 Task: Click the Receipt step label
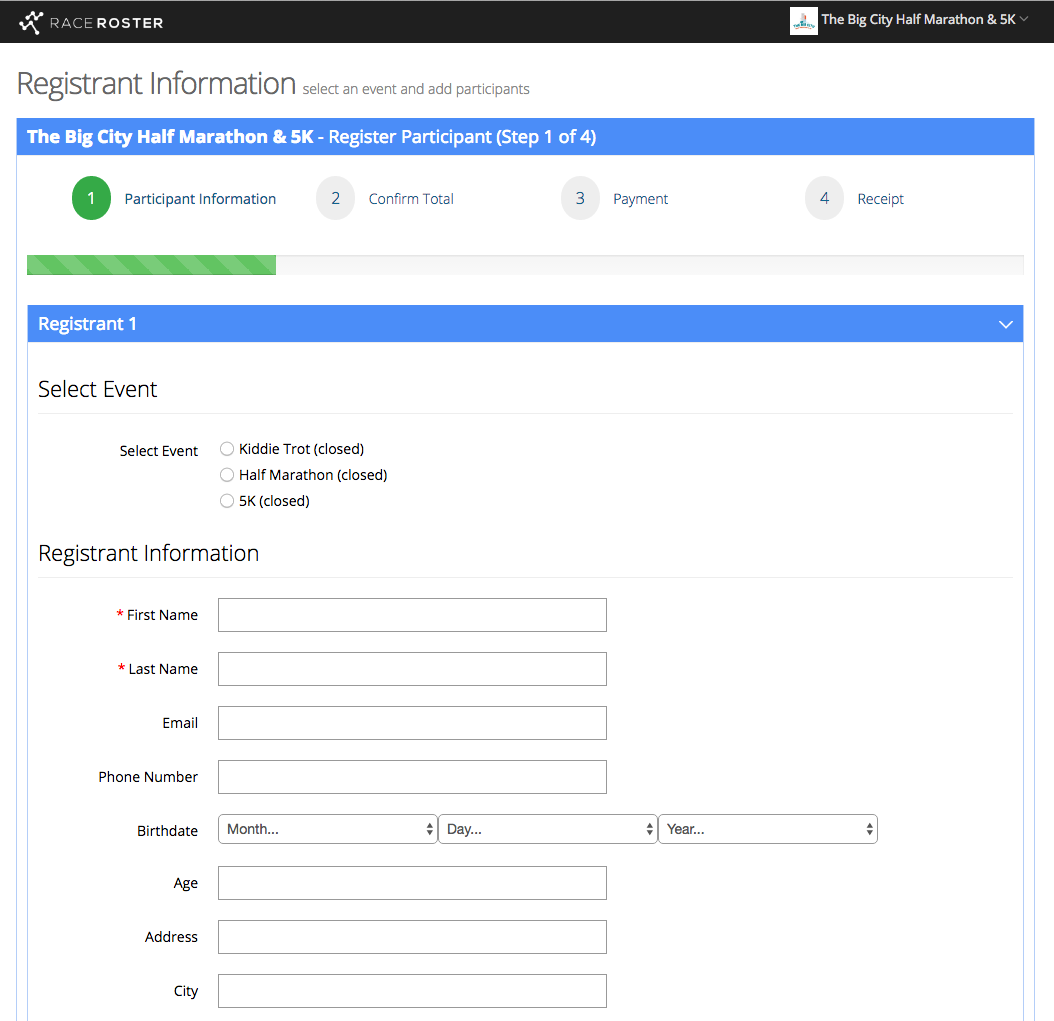880,199
